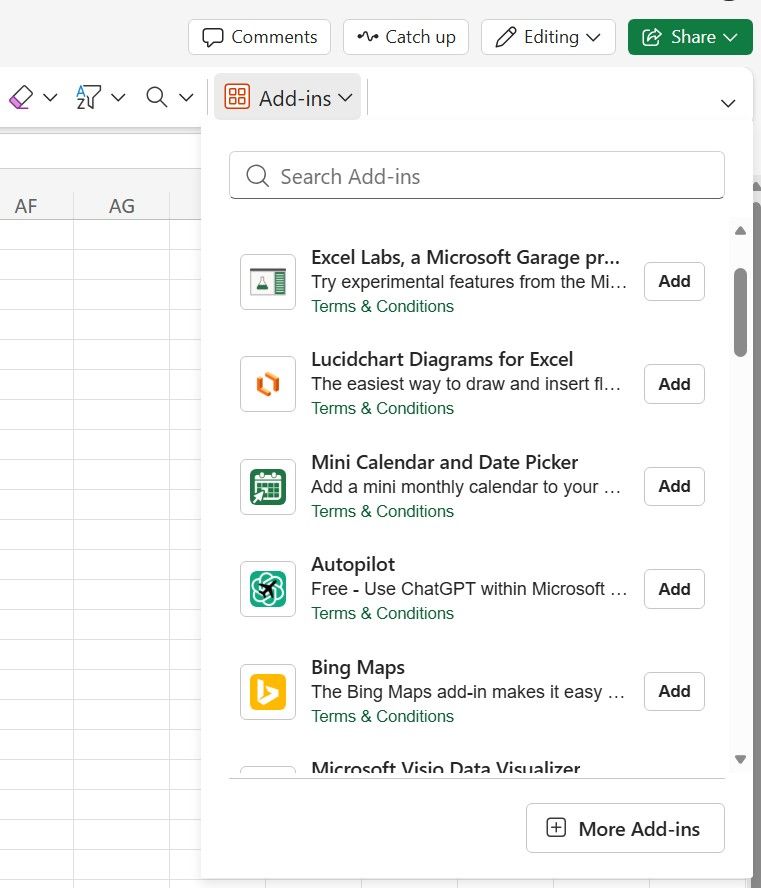Click 'Mini Calendar and Date Picker' title
This screenshot has height=888, width=761.
pyautogui.click(x=444, y=463)
